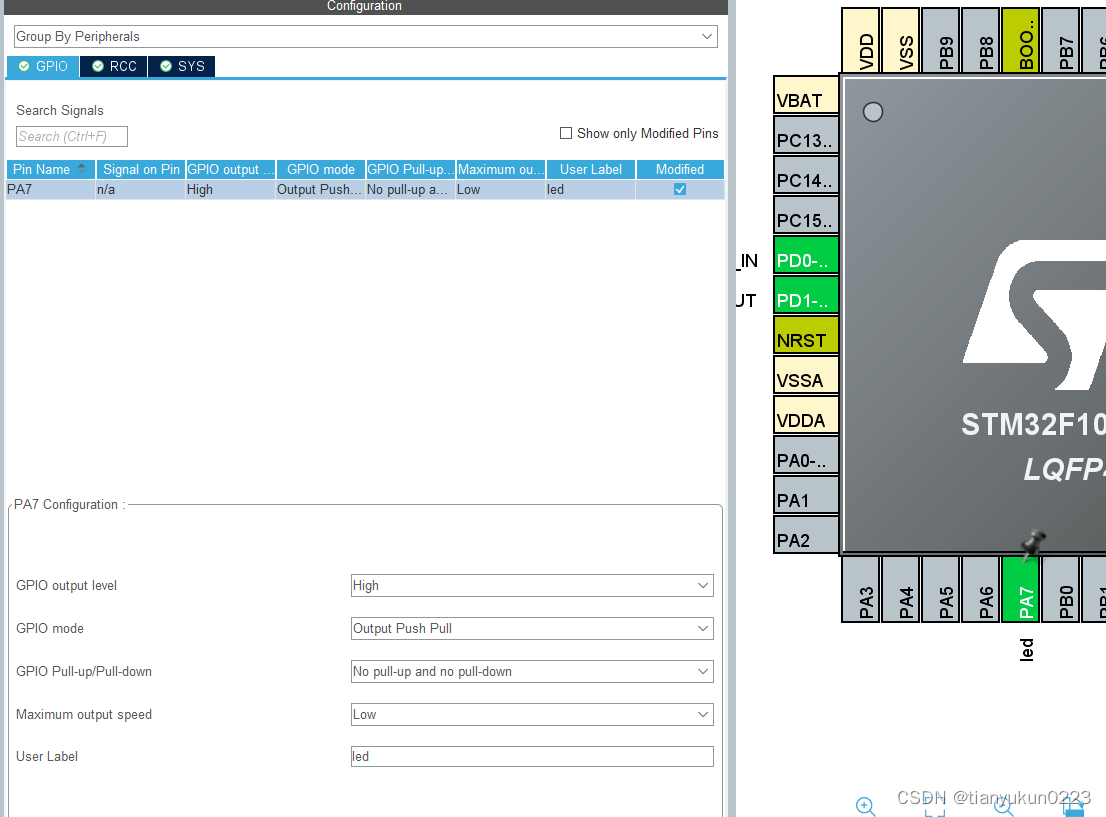Select the PB0 pin at chip bottom
Screen dimensions: 1106x817
(x=1061, y=590)
